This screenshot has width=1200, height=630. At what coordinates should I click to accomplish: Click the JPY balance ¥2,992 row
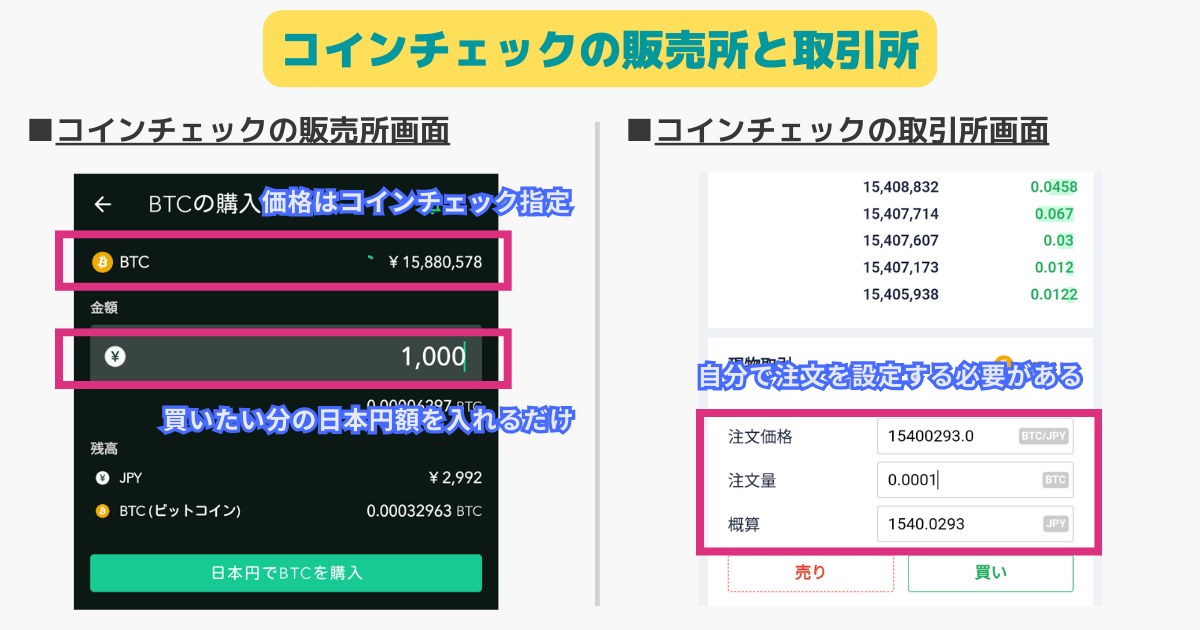tap(286, 478)
